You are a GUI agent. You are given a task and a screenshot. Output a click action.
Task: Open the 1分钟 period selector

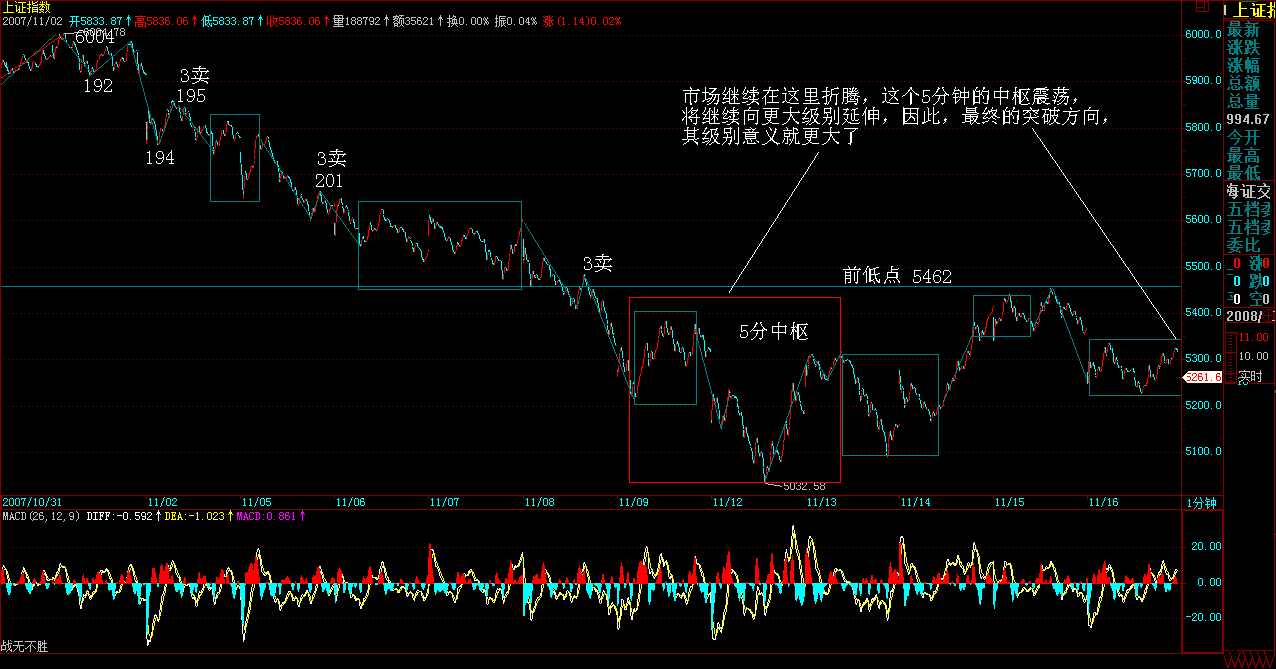1201,502
